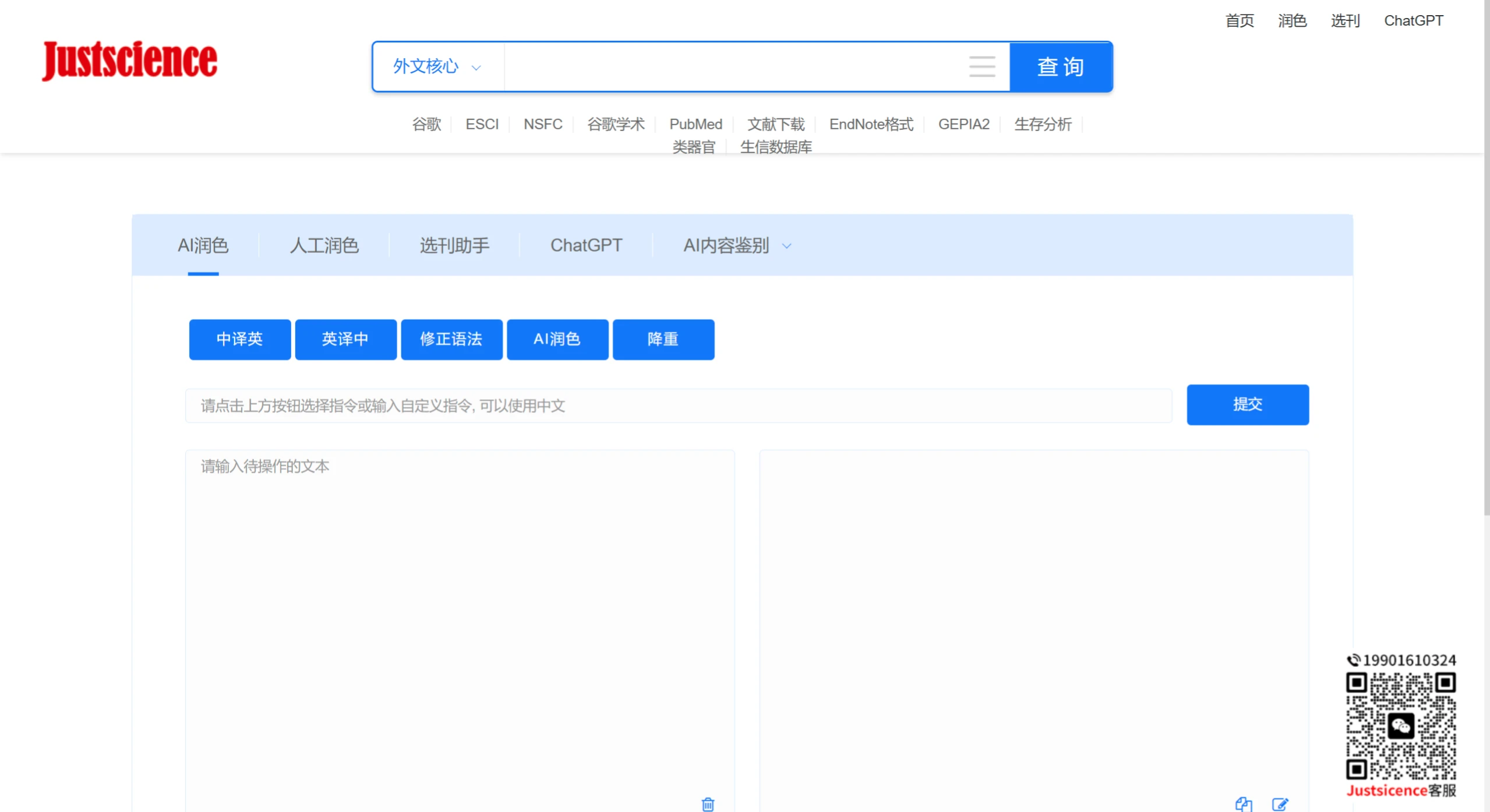Copy the output using the copy icon
The image size is (1490, 812).
pyautogui.click(x=1244, y=804)
